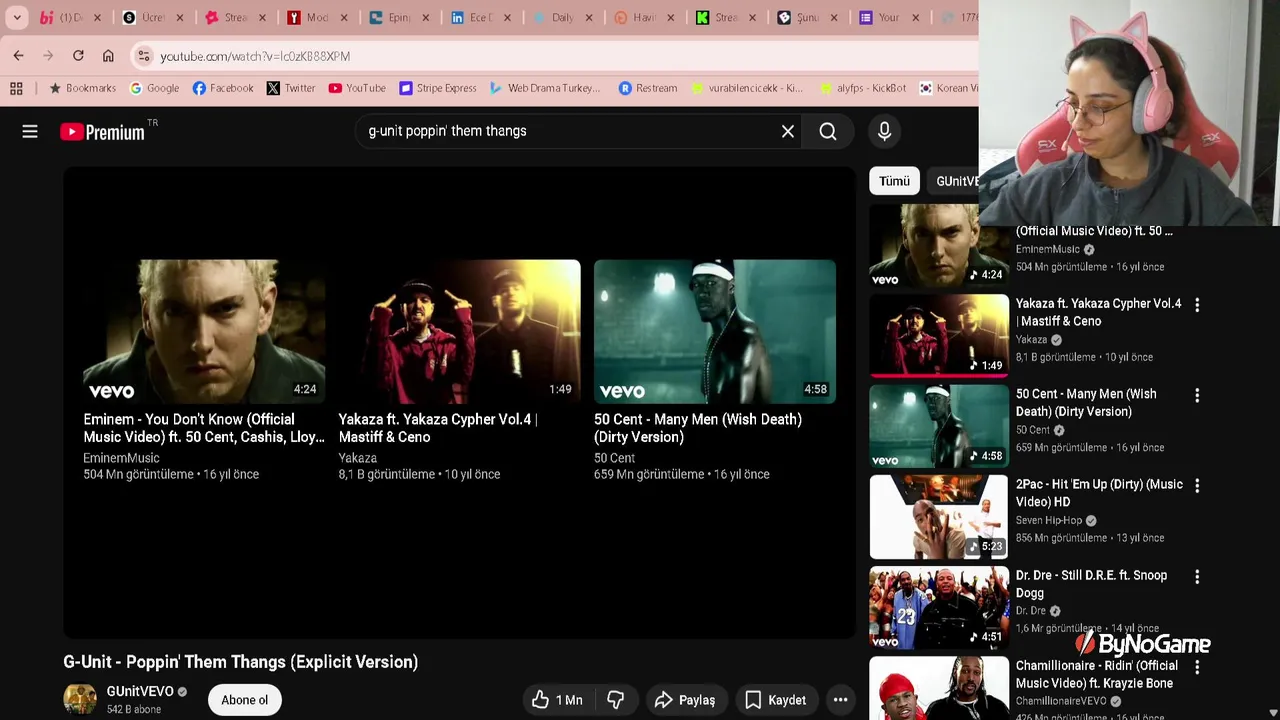1280x720 pixels.
Task: Open sidebar title '2Pac - Hit 'Em Up (Dirty)'
Action: pos(1099,493)
